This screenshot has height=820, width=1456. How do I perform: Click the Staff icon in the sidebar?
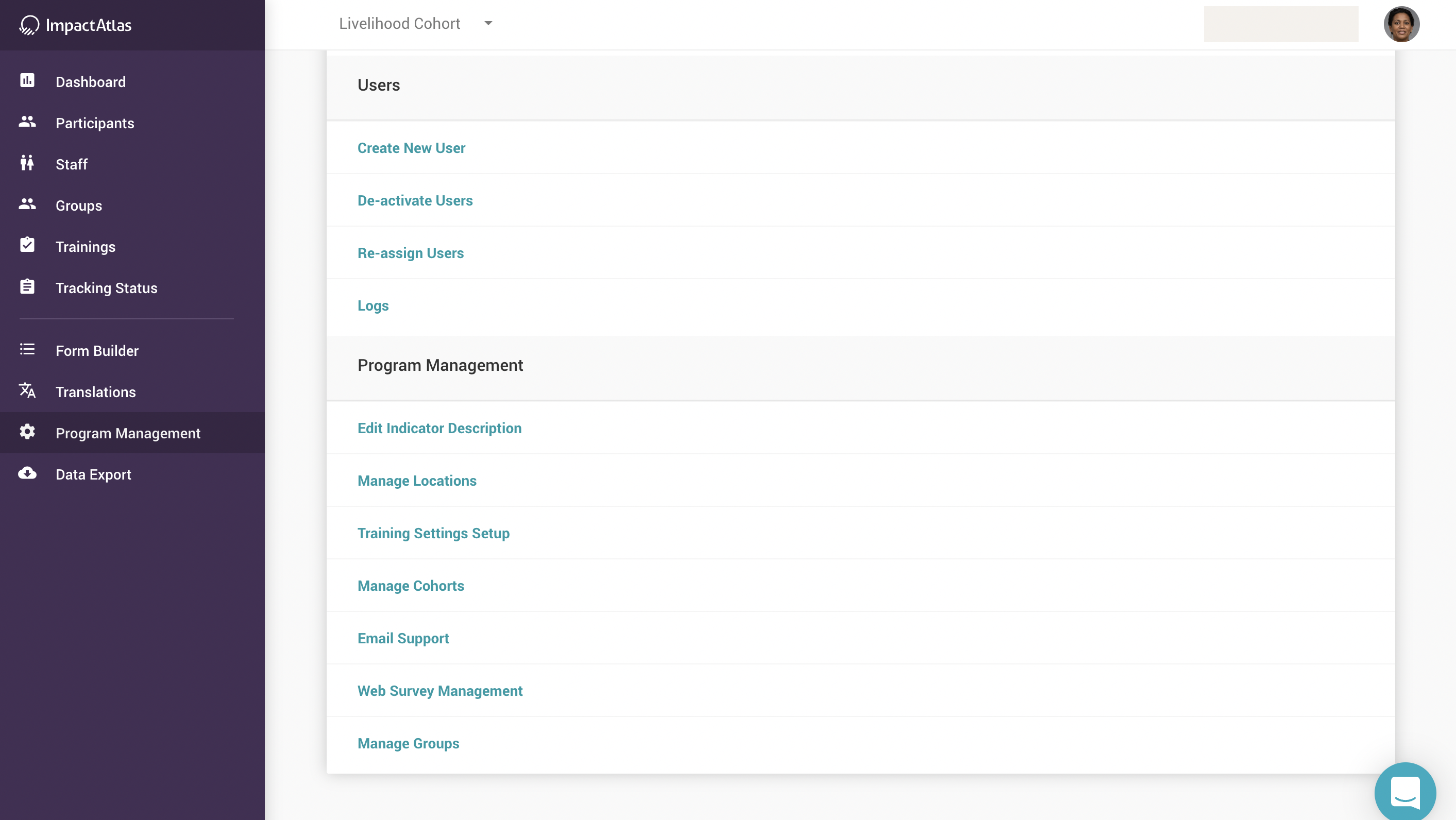tap(27, 164)
